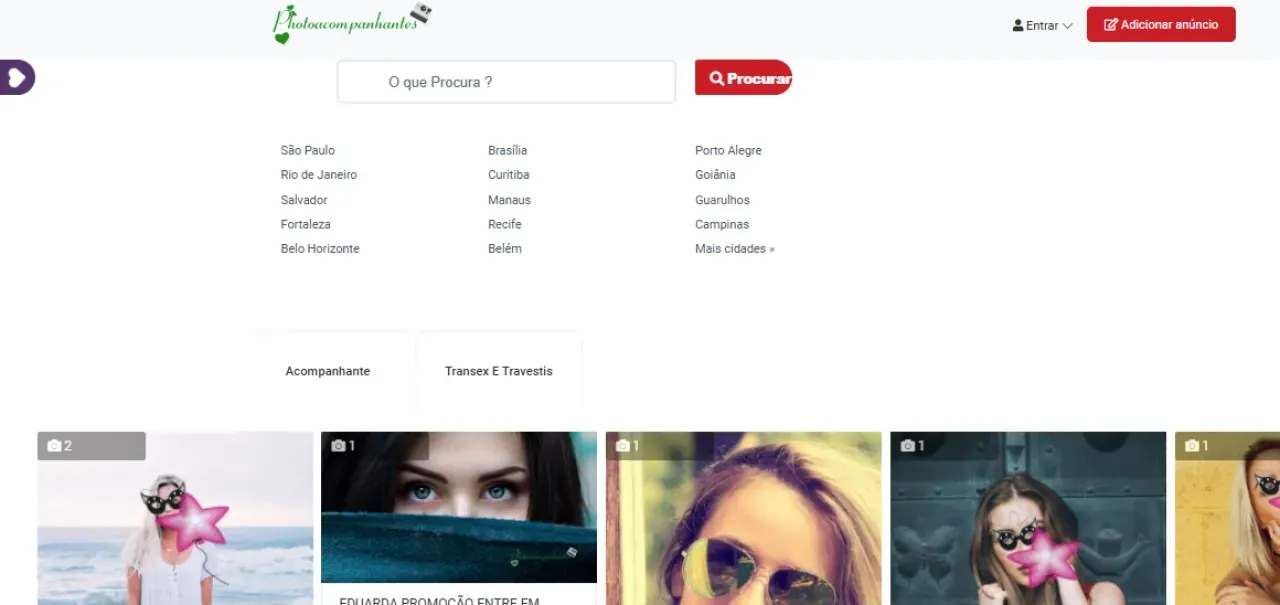The height and width of the screenshot is (605, 1280).
Task: Click the Adicionar anúncio button
Action: tap(1160, 23)
